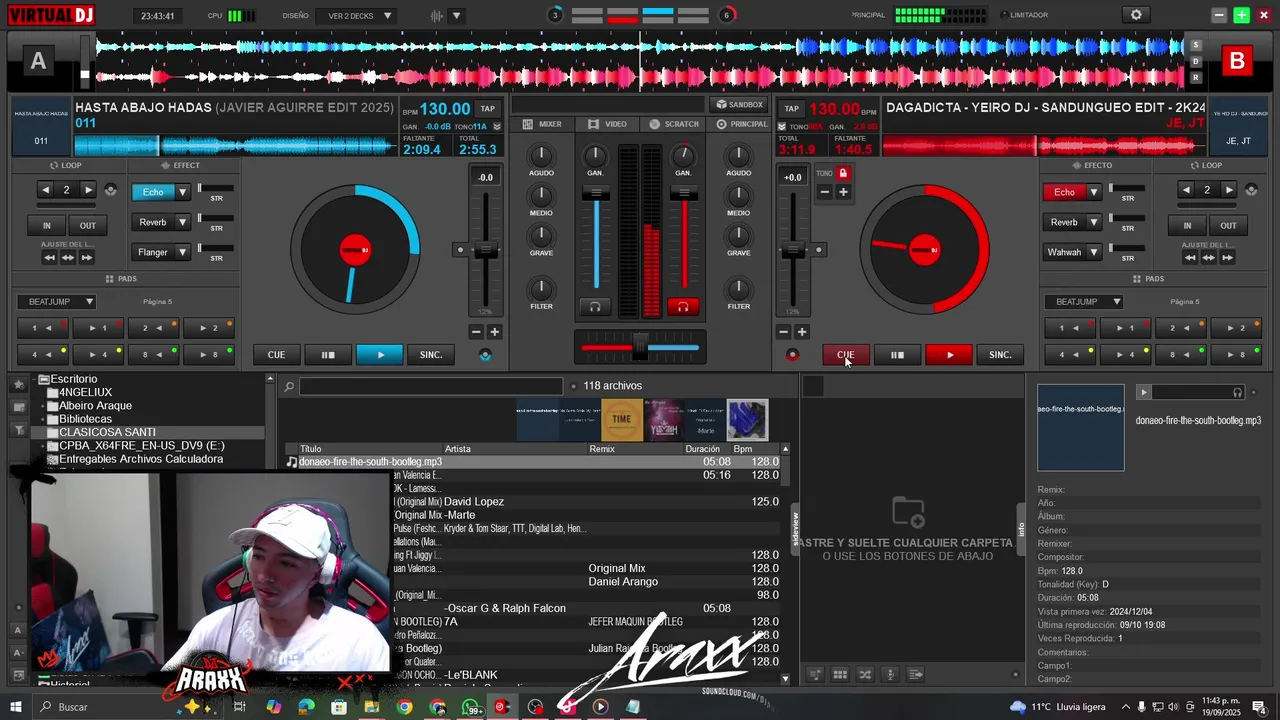Click the deck A play button
This screenshot has height=720, width=1280.
[380, 355]
